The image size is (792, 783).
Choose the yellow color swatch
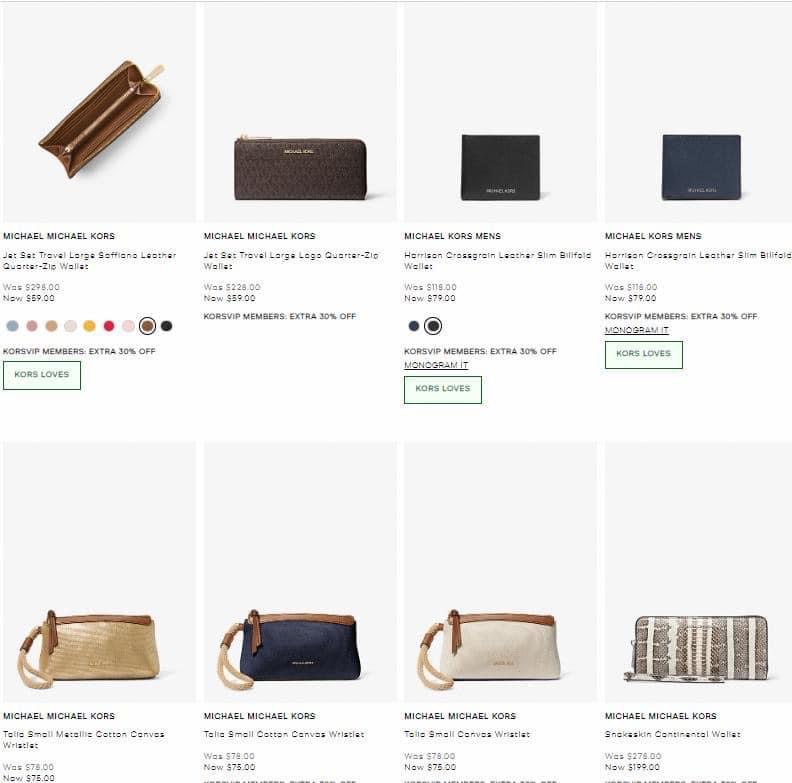89,326
